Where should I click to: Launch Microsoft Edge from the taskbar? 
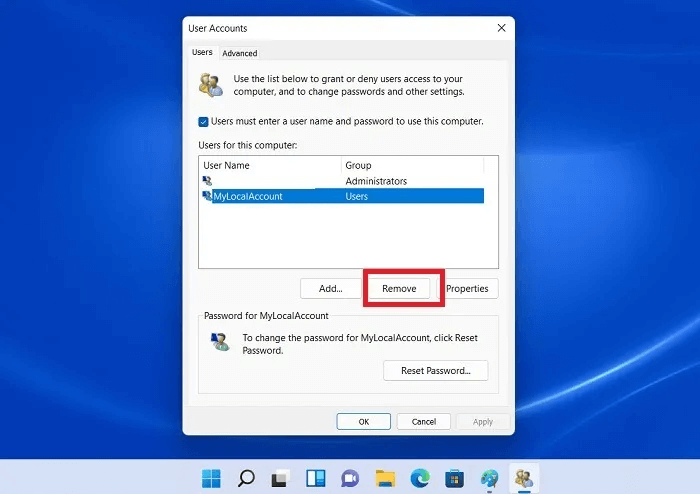coord(419,478)
